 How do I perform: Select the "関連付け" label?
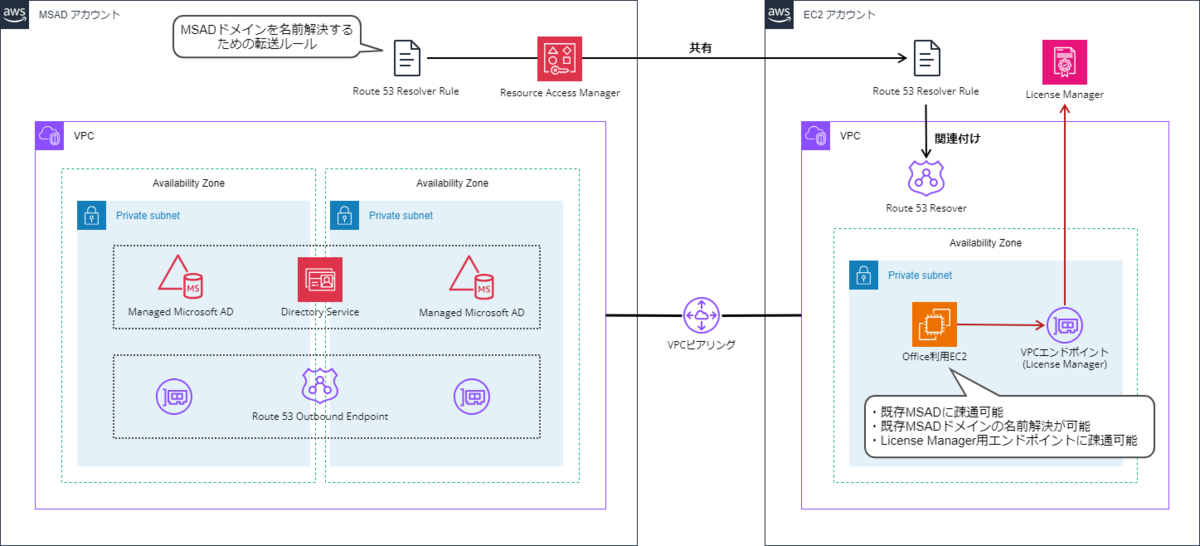955,137
